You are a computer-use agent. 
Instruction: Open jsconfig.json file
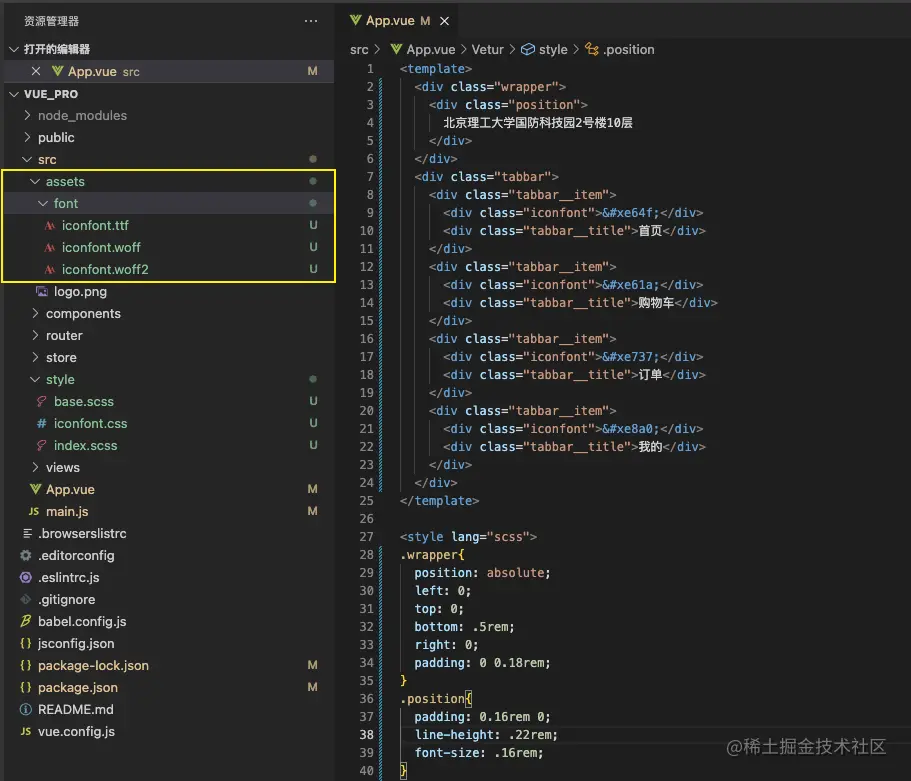click(76, 644)
